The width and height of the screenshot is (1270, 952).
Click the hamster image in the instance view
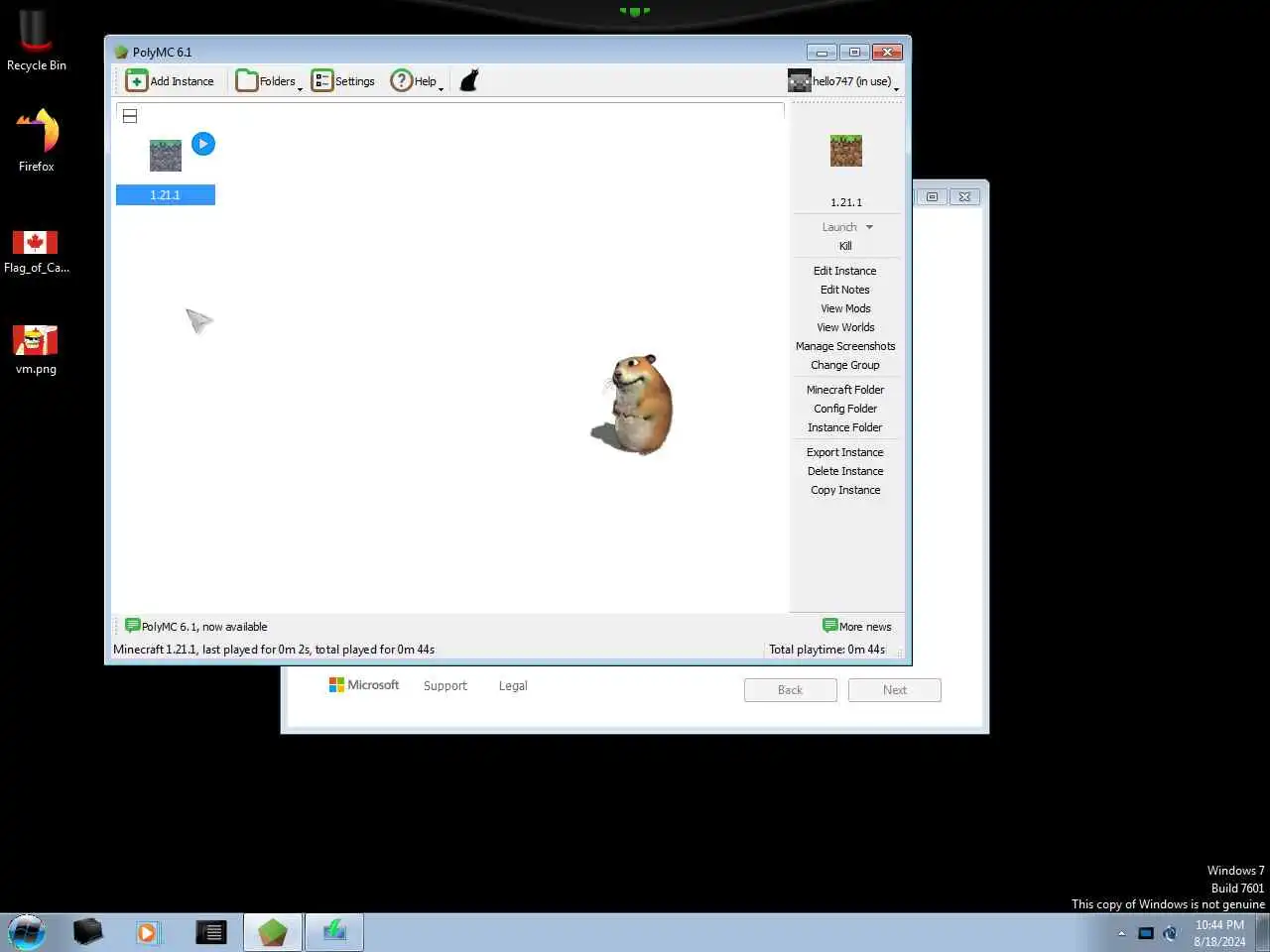tap(633, 405)
